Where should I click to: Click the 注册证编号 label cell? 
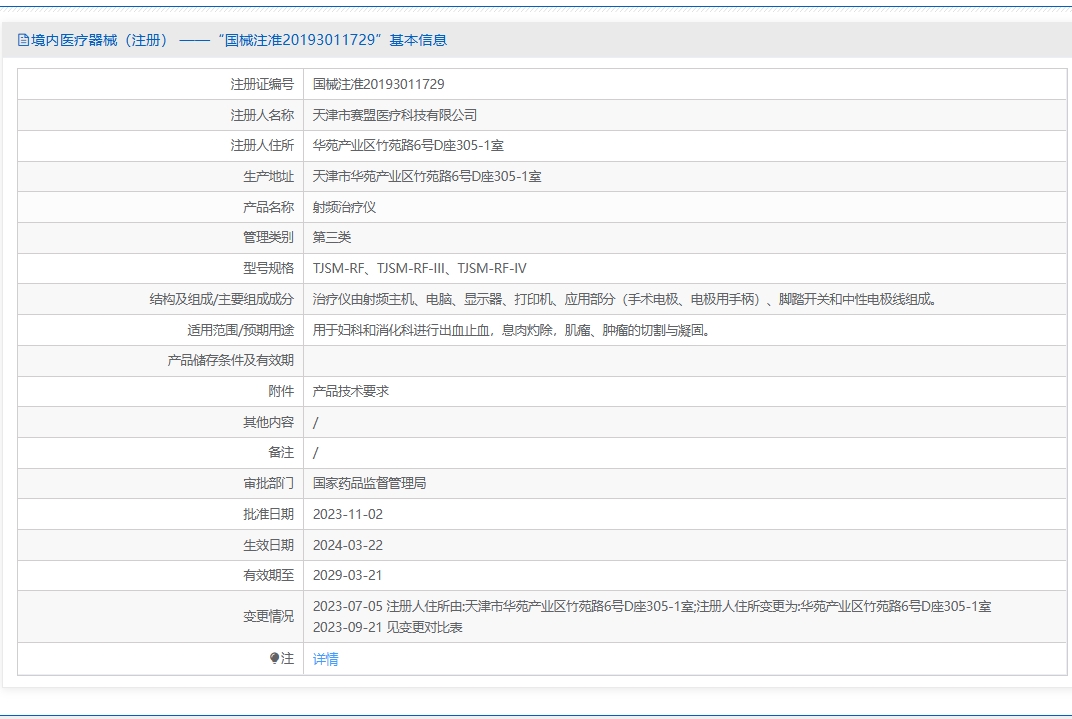pyautogui.click(x=161, y=84)
